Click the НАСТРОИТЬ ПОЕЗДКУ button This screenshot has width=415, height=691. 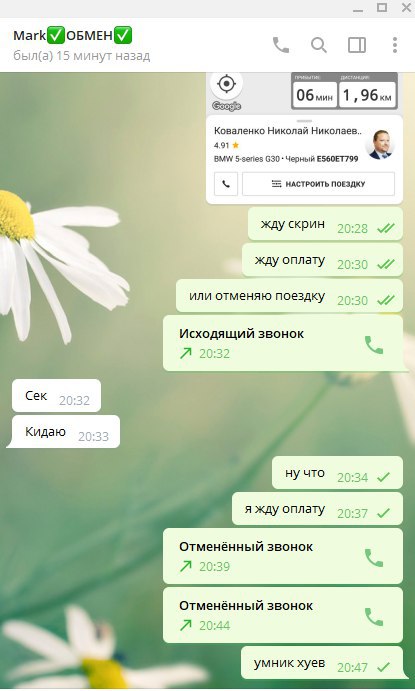pyautogui.click(x=319, y=184)
